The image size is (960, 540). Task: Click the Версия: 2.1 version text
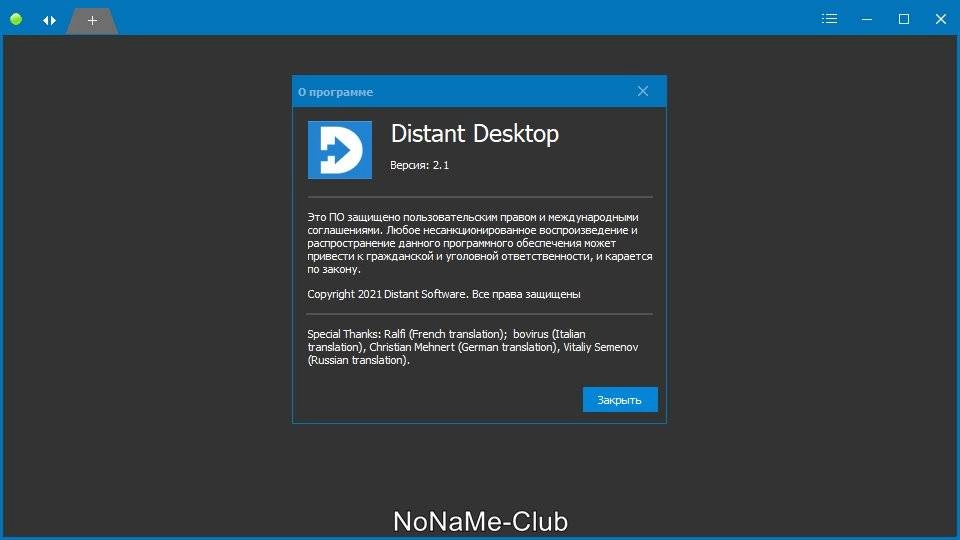tap(419, 165)
